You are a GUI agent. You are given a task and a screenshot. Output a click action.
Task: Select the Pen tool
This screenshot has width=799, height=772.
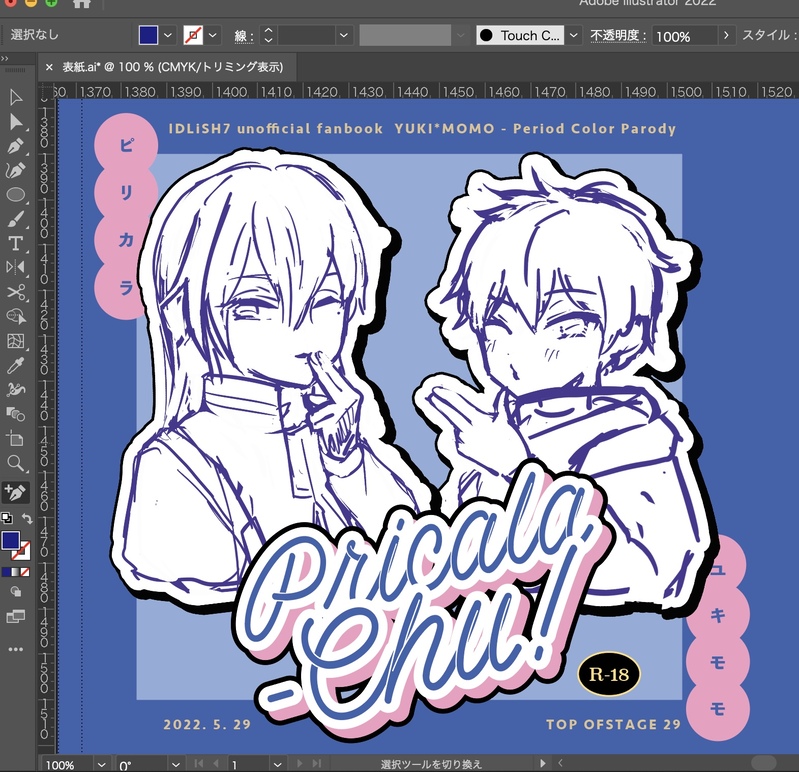coord(16,146)
